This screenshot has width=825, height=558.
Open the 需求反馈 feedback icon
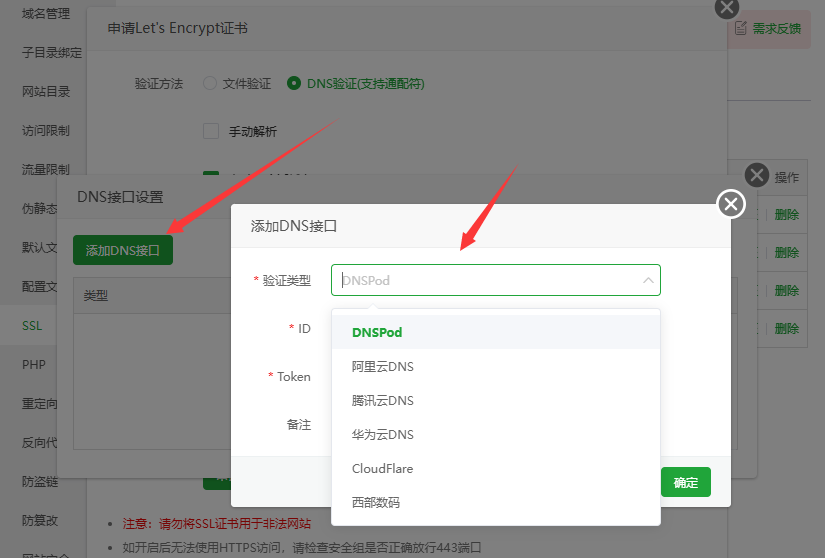pyautogui.click(x=740, y=28)
